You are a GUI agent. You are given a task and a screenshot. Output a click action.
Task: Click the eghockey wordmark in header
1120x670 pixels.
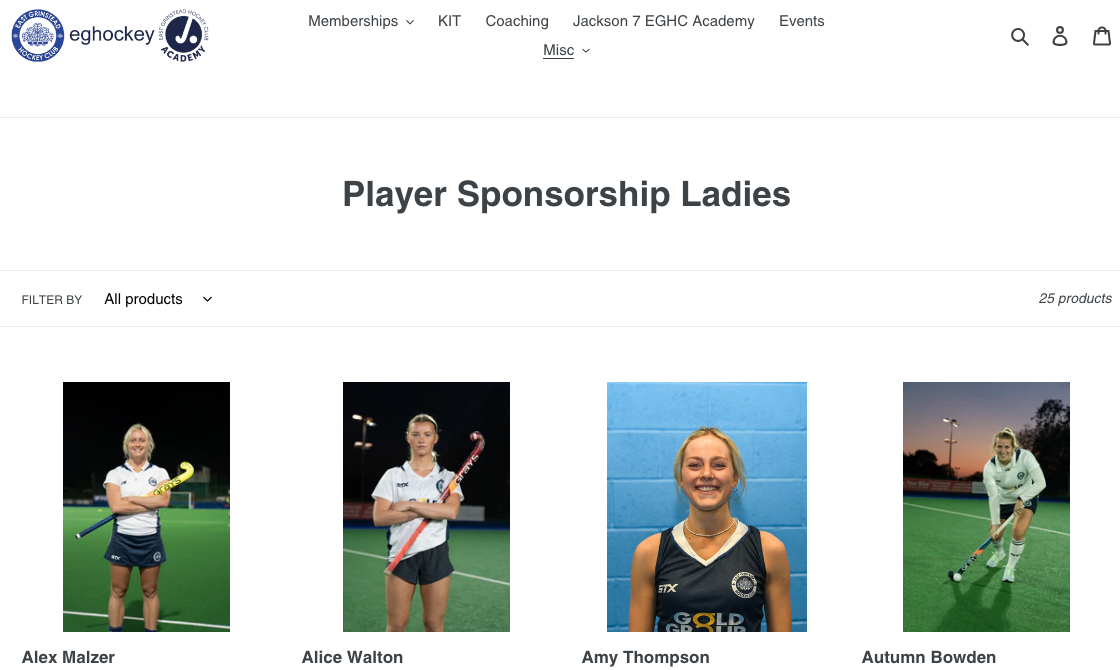pyautogui.click(x=111, y=34)
